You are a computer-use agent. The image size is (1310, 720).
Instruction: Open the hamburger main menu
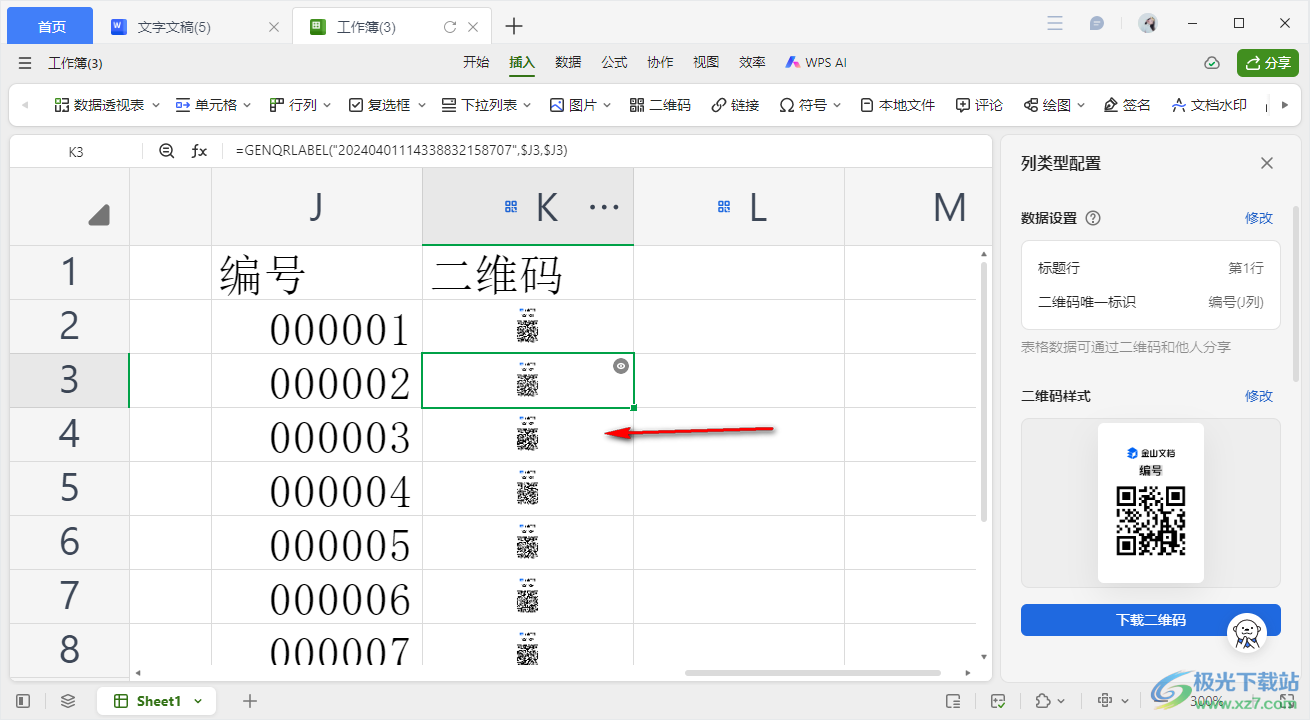tap(25, 63)
